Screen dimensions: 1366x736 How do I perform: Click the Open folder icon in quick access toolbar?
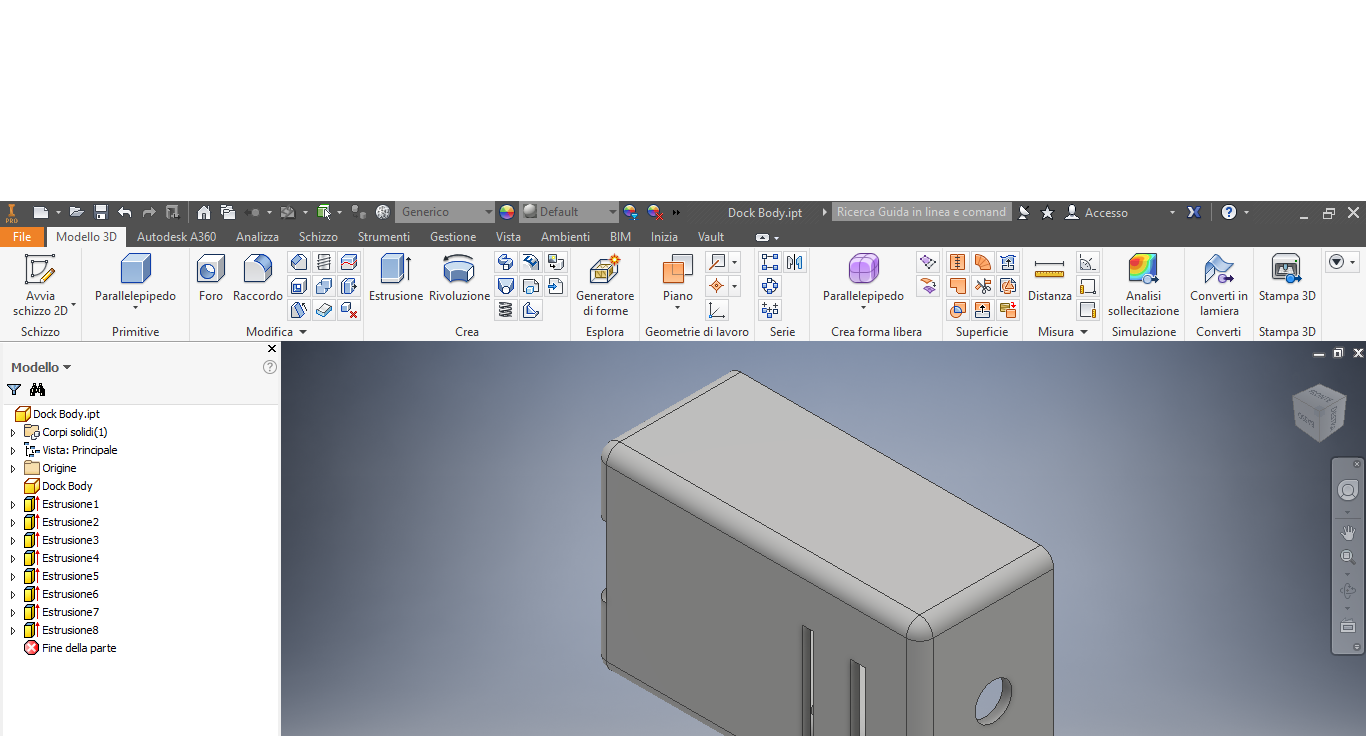[76, 212]
